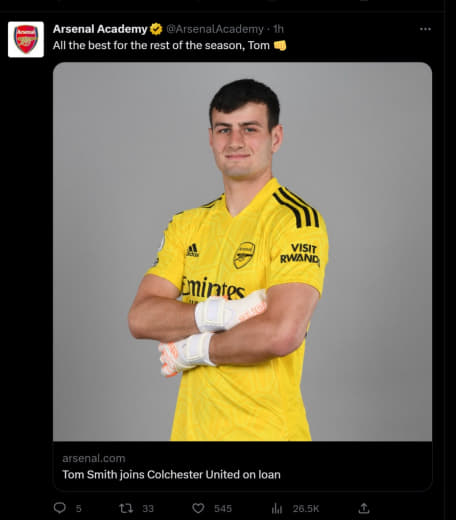456x520 pixels.
Task: Click the retweet arrows icon
Action: (126, 508)
